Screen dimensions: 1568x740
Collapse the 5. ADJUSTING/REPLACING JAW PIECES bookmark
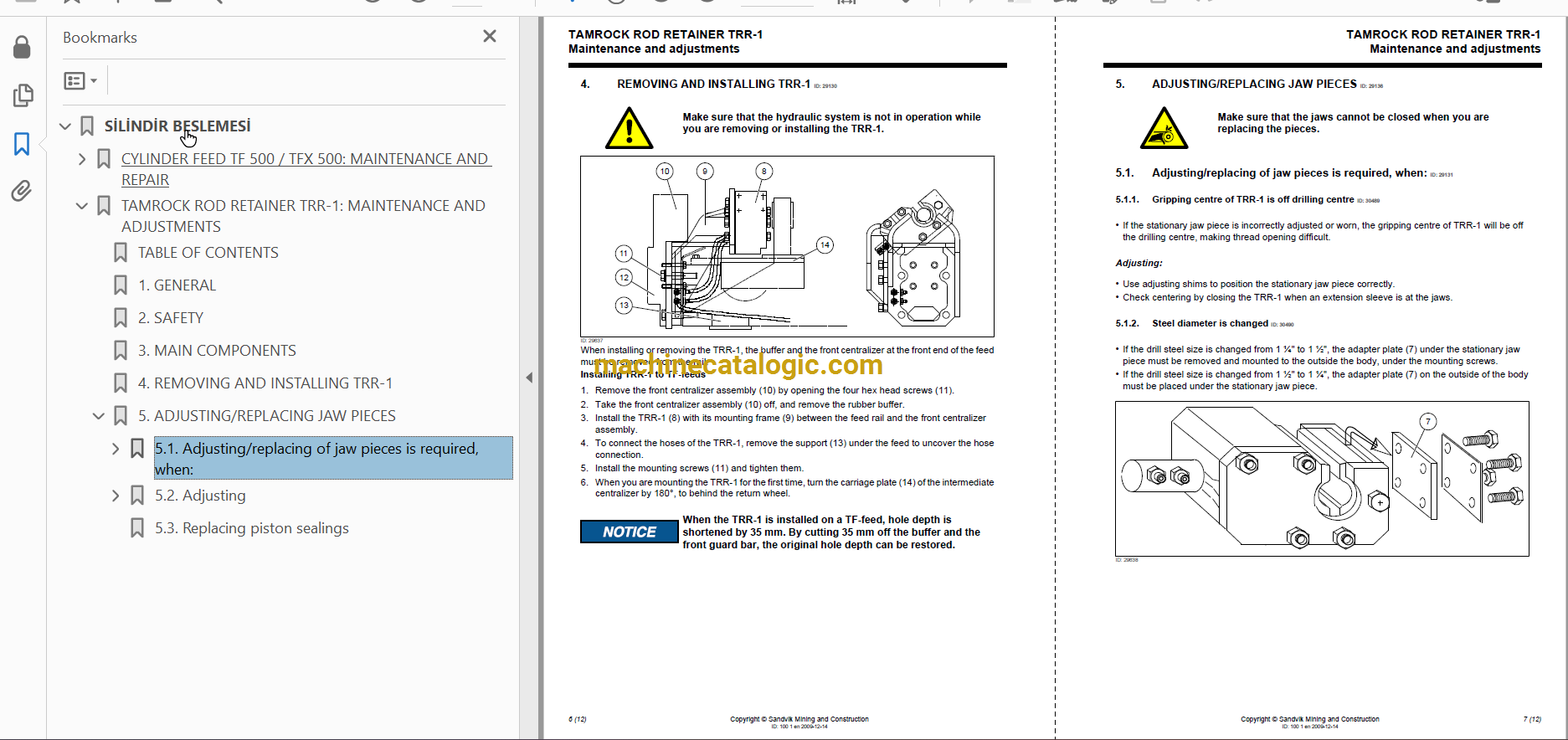pos(99,416)
